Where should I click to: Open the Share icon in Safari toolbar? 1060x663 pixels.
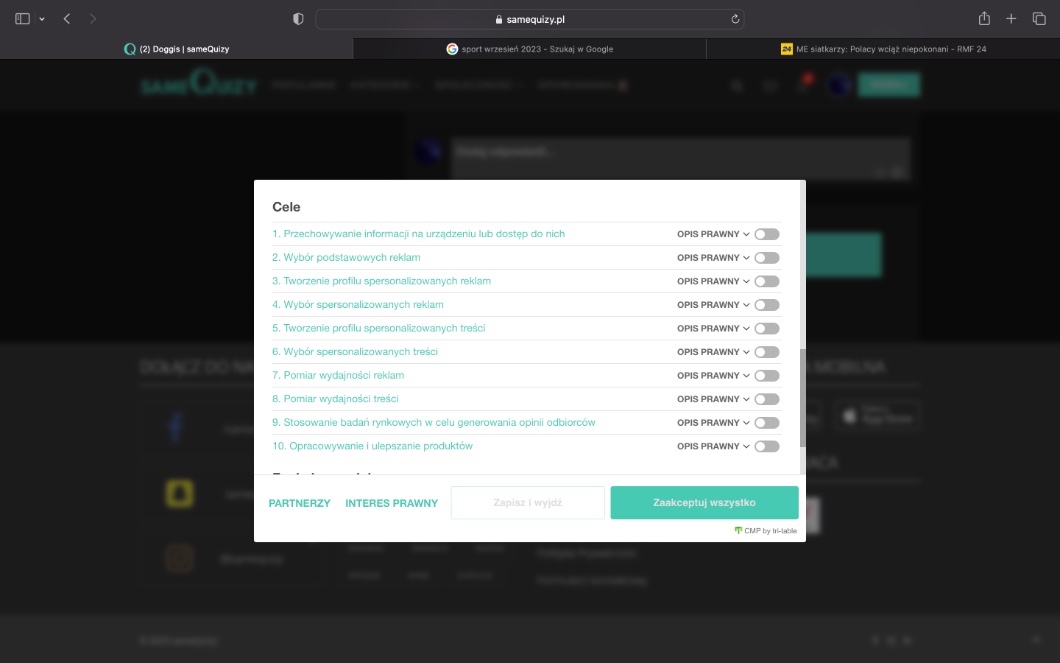[x=984, y=19]
